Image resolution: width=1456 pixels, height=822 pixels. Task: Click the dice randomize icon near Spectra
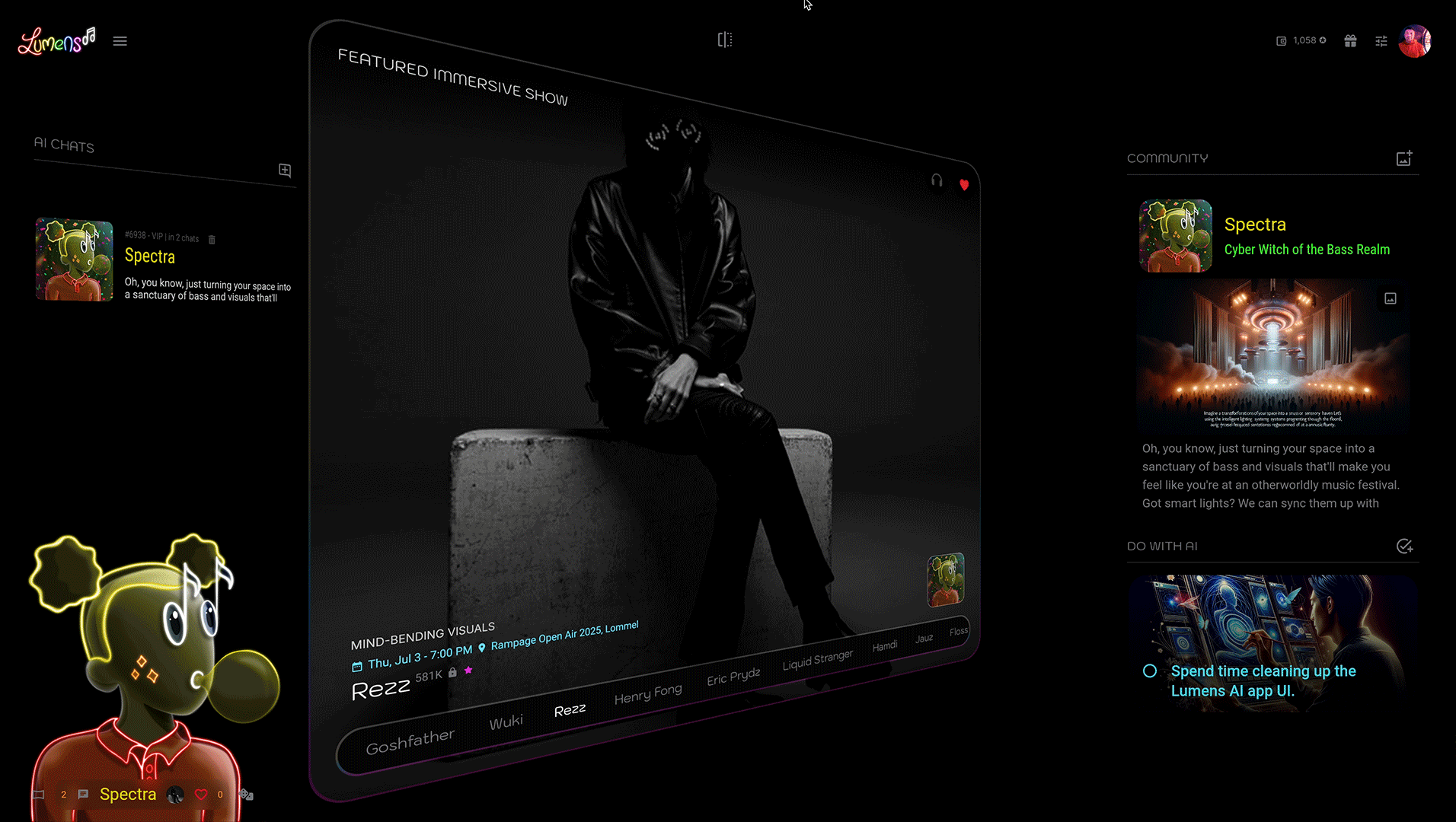coord(246,795)
